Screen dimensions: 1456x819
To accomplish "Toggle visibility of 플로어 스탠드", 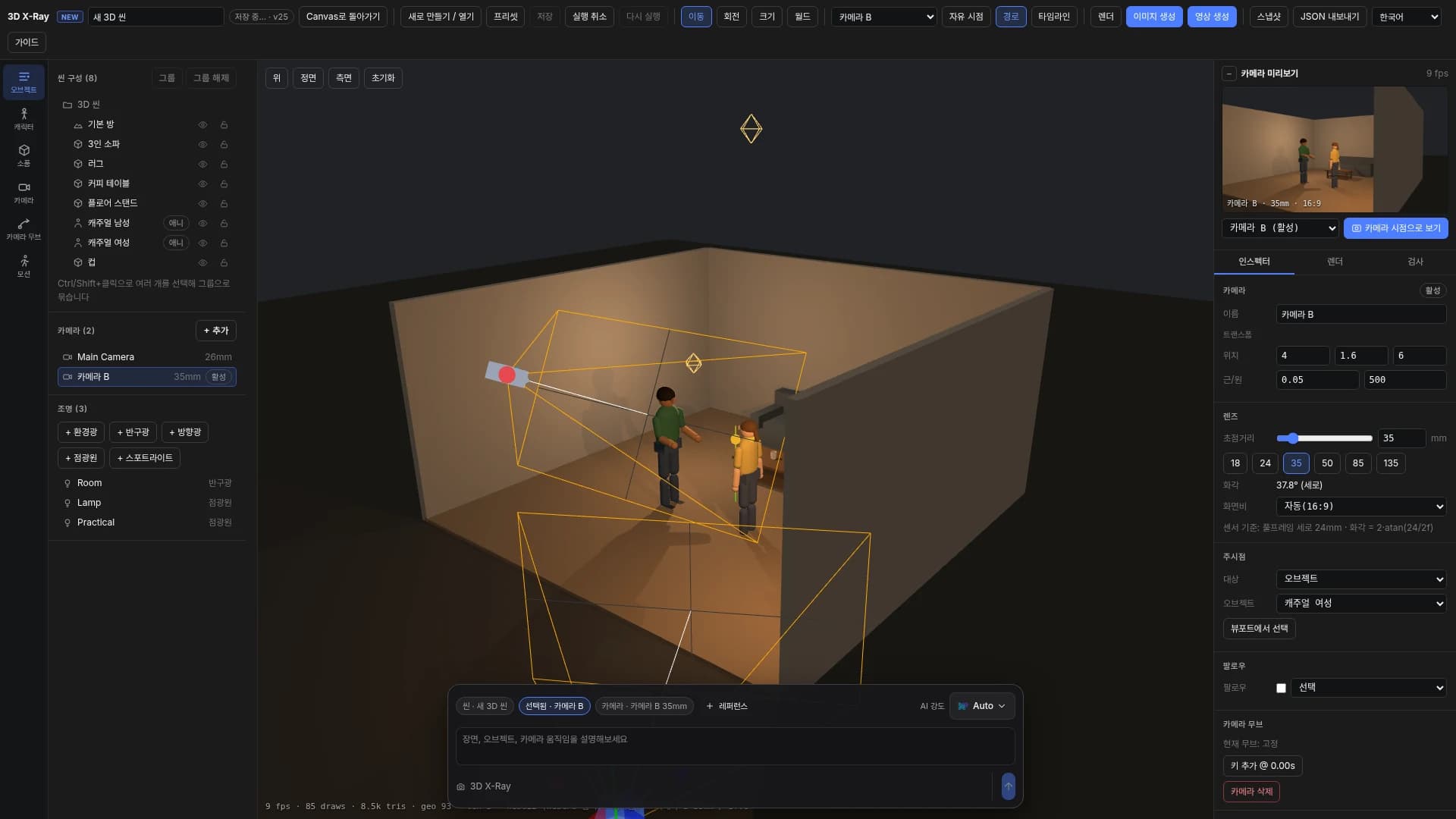I will [x=202, y=203].
